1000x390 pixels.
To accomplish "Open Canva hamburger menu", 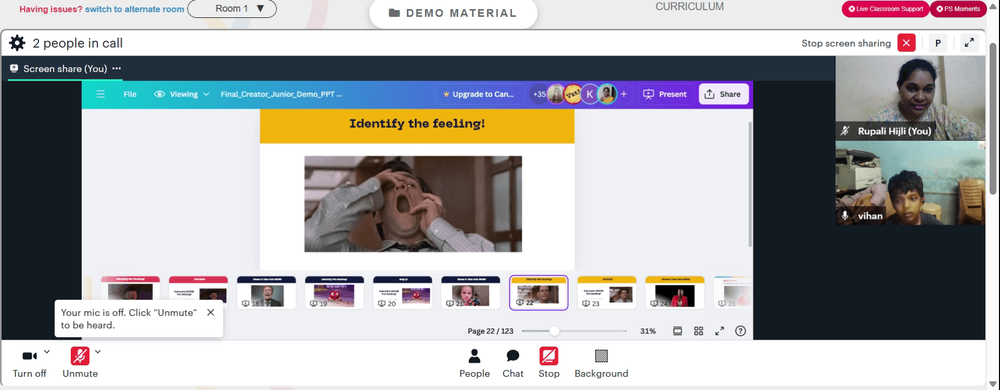I will pyautogui.click(x=100, y=94).
